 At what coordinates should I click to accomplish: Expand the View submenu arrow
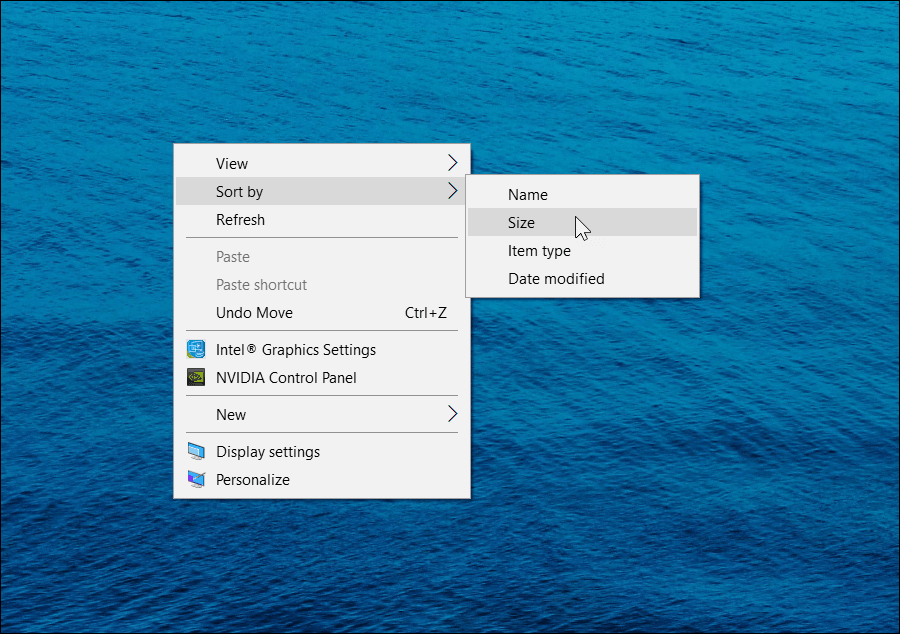click(x=452, y=163)
